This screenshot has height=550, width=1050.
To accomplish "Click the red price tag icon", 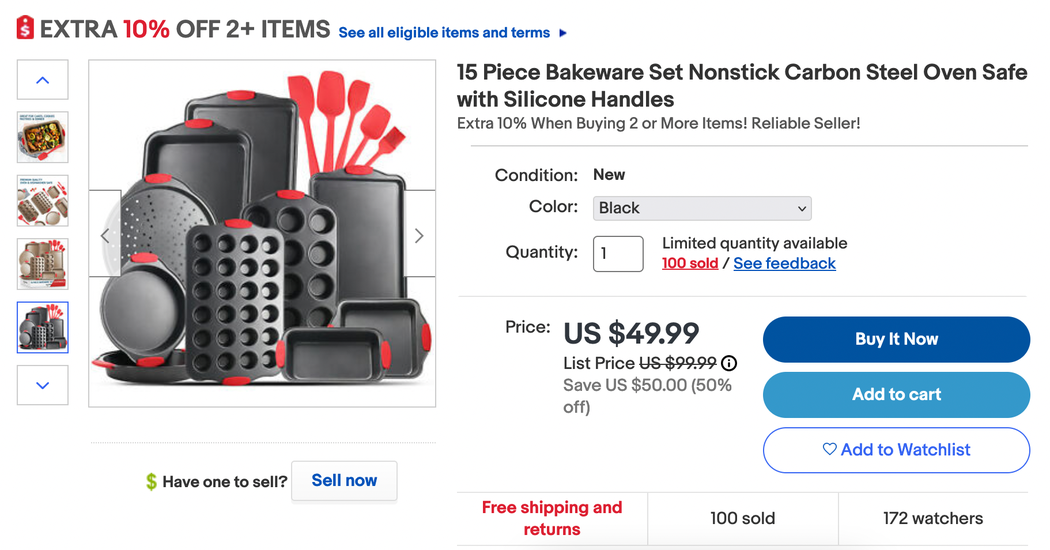I will (25, 28).
